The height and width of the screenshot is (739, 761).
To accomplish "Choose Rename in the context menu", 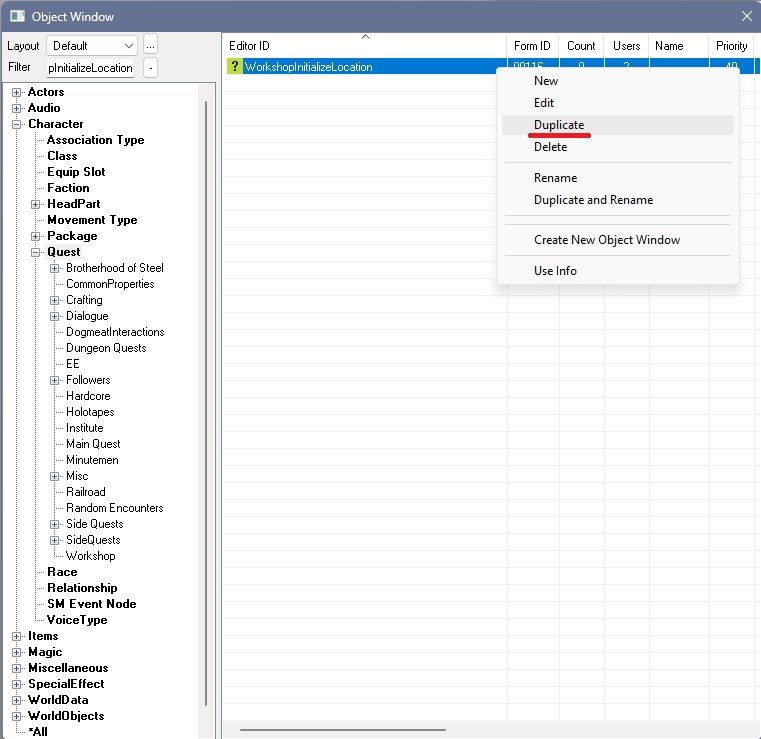I will tap(617, 178).
